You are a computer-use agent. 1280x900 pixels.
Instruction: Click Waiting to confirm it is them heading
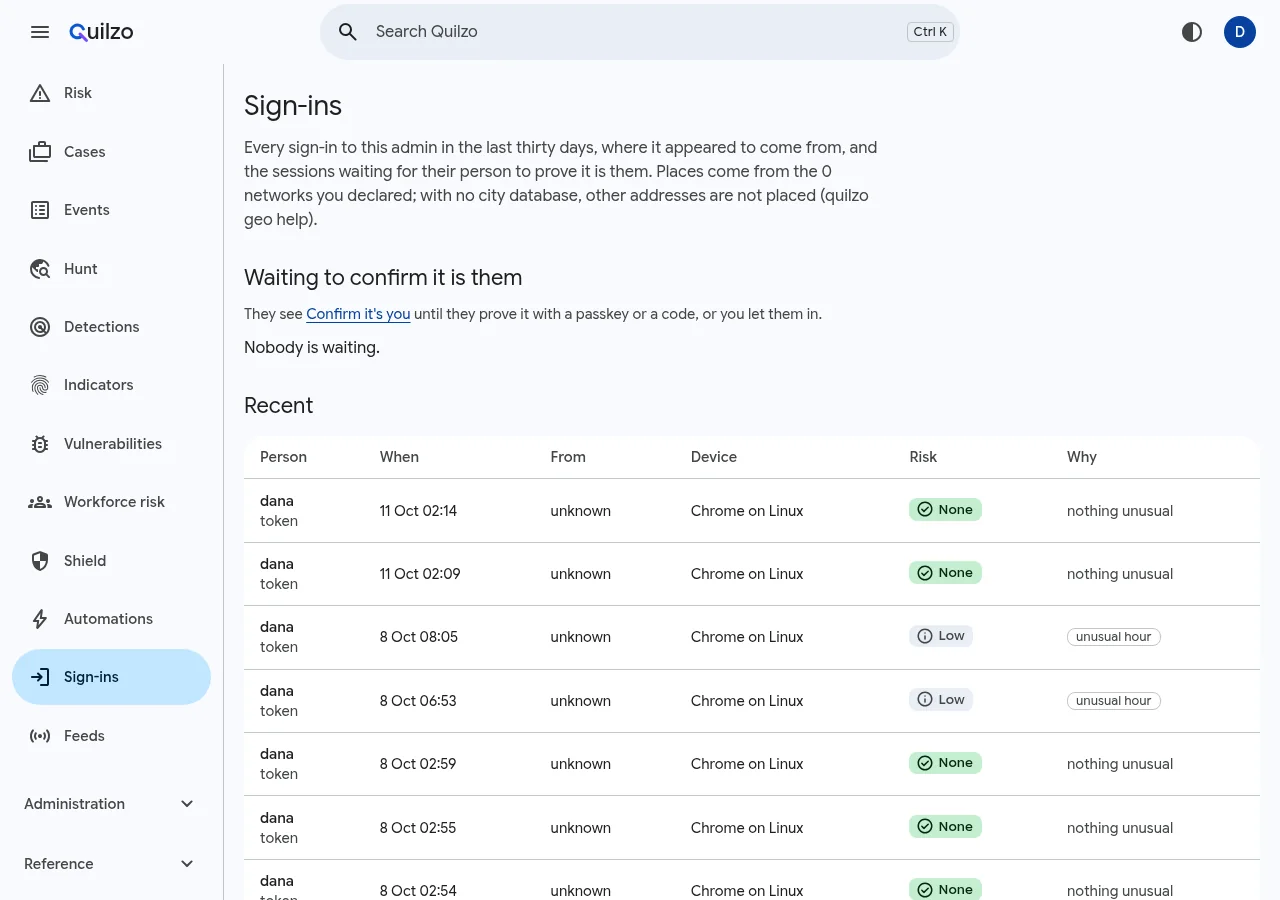coord(383,278)
